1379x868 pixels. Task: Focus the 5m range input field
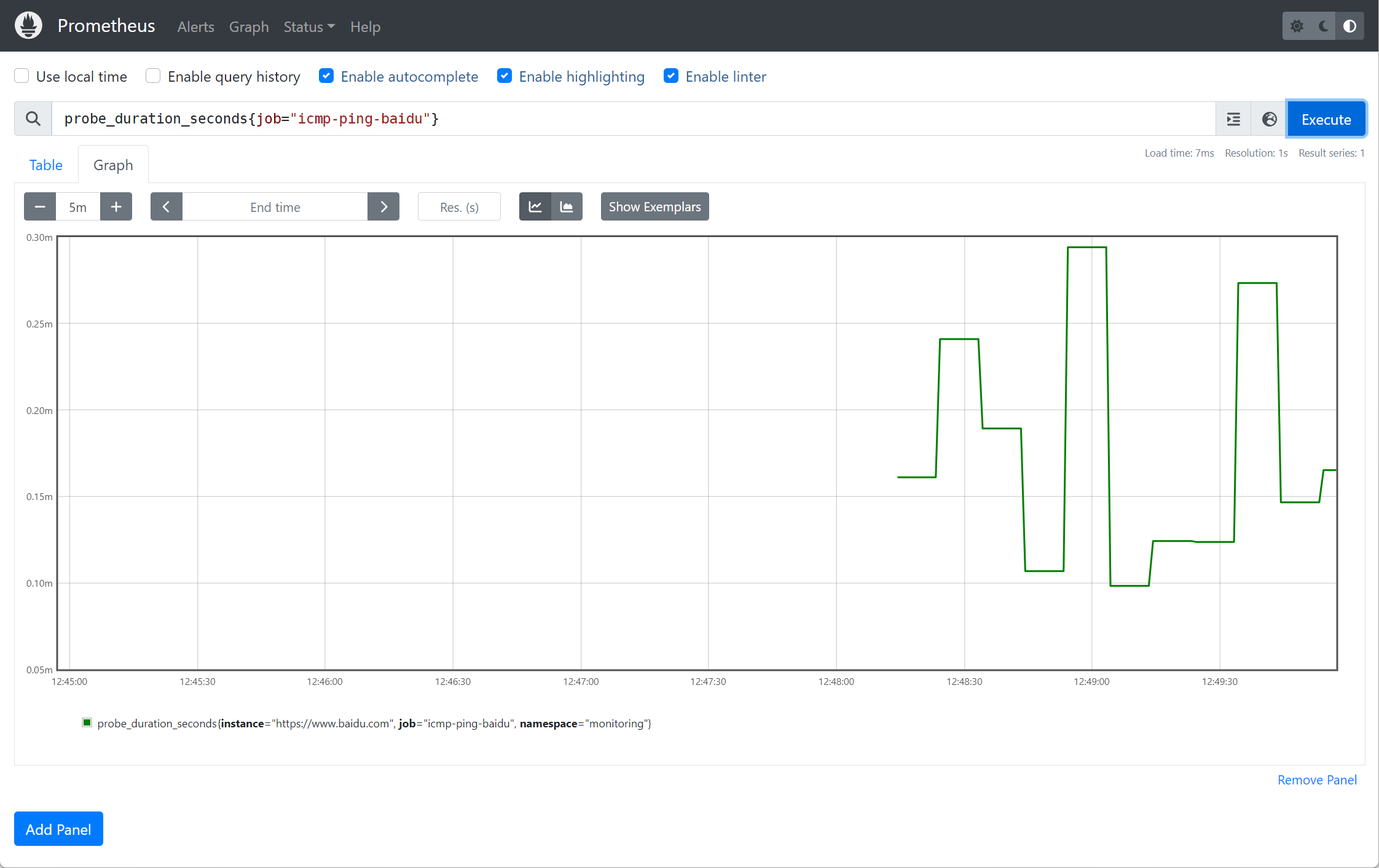click(x=78, y=207)
